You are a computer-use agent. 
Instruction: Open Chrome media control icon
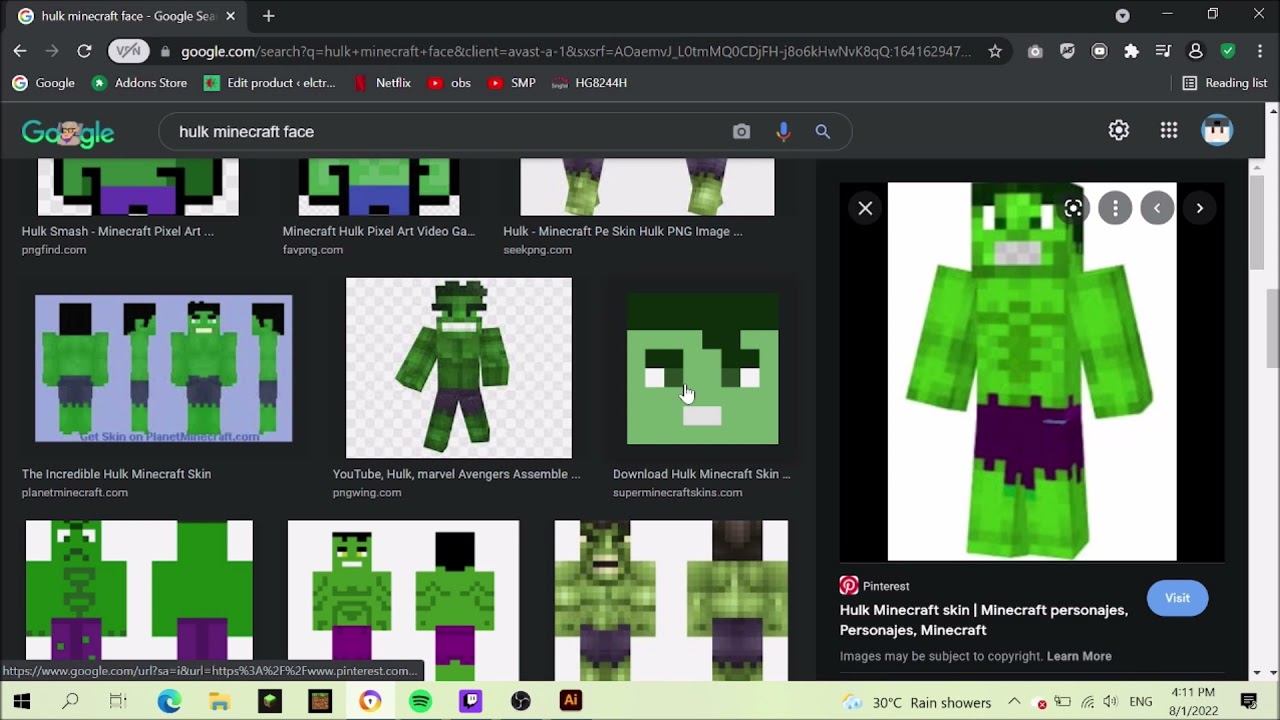click(1163, 51)
